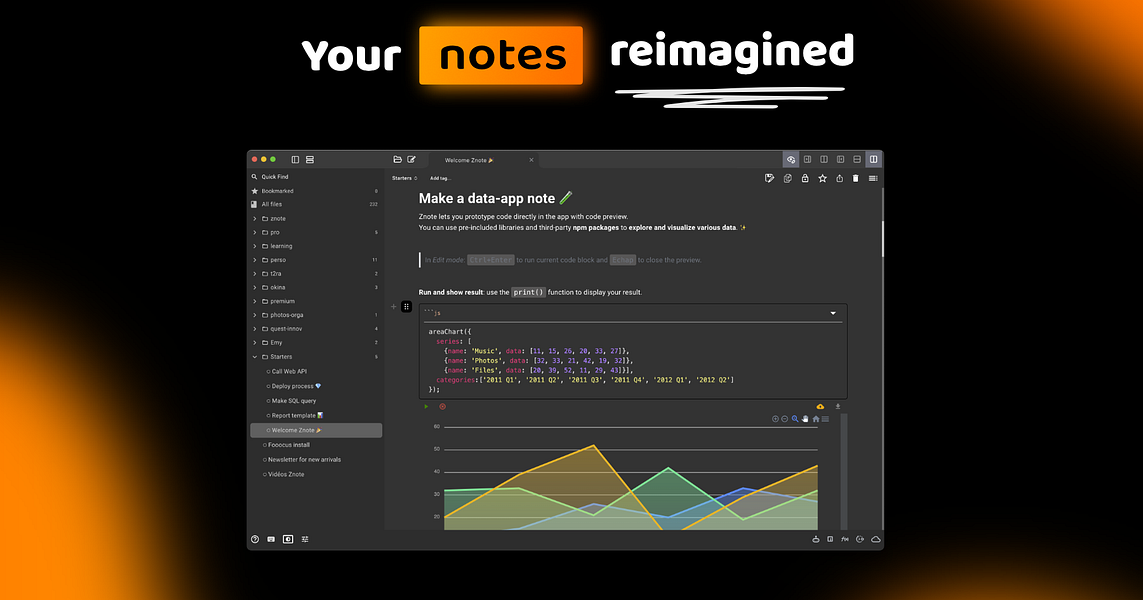Screen dimensions: 1143x600
Task: Reset chart zoom with home icon
Action: [x=816, y=419]
